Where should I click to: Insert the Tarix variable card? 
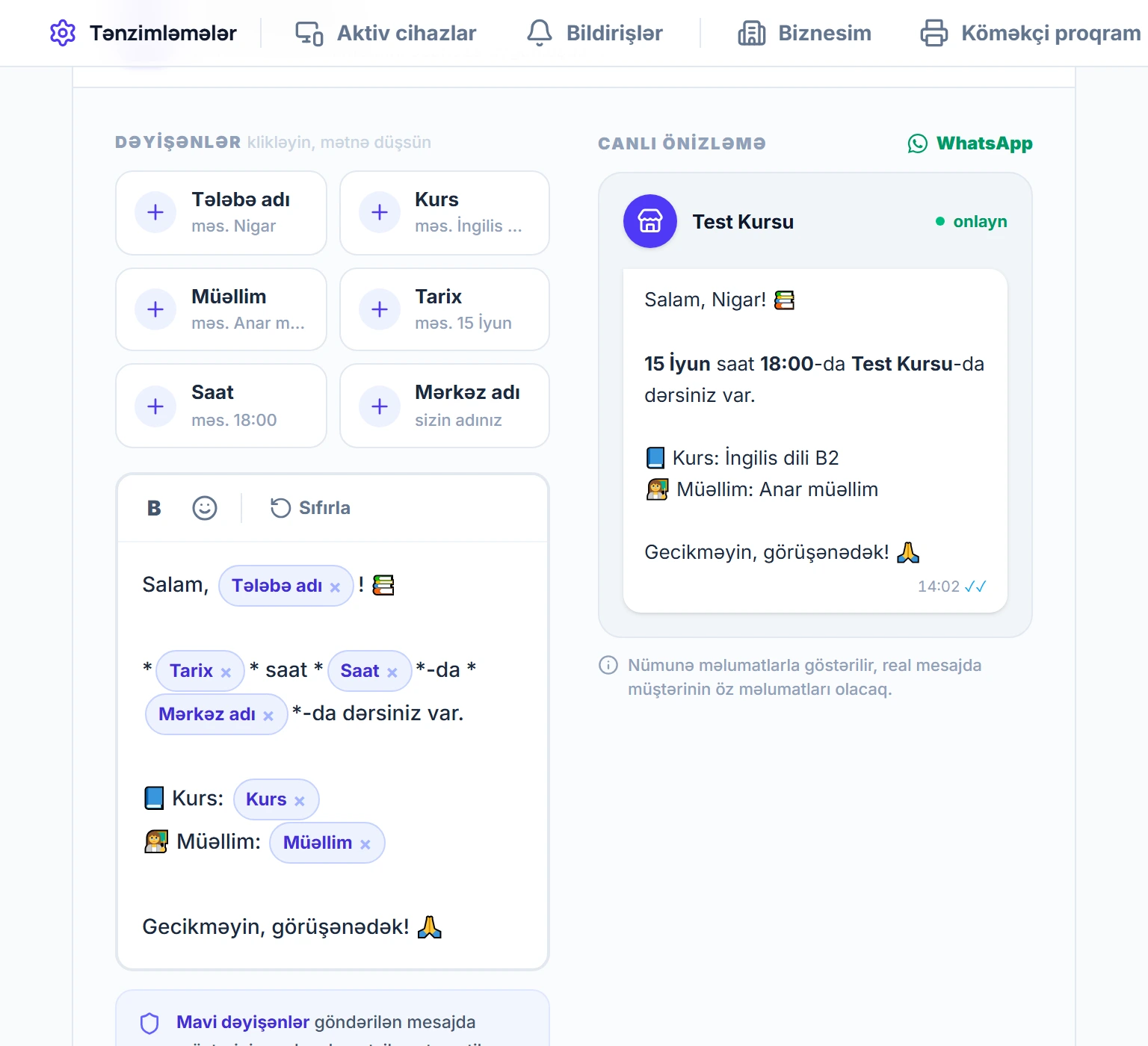pos(445,309)
